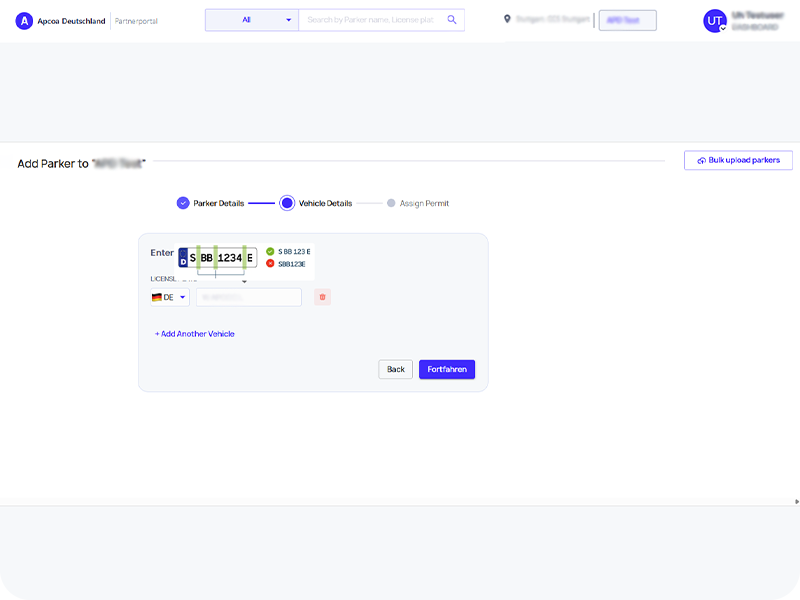Jump to the Assign Permit step
The width and height of the screenshot is (800, 600).
[x=391, y=203]
